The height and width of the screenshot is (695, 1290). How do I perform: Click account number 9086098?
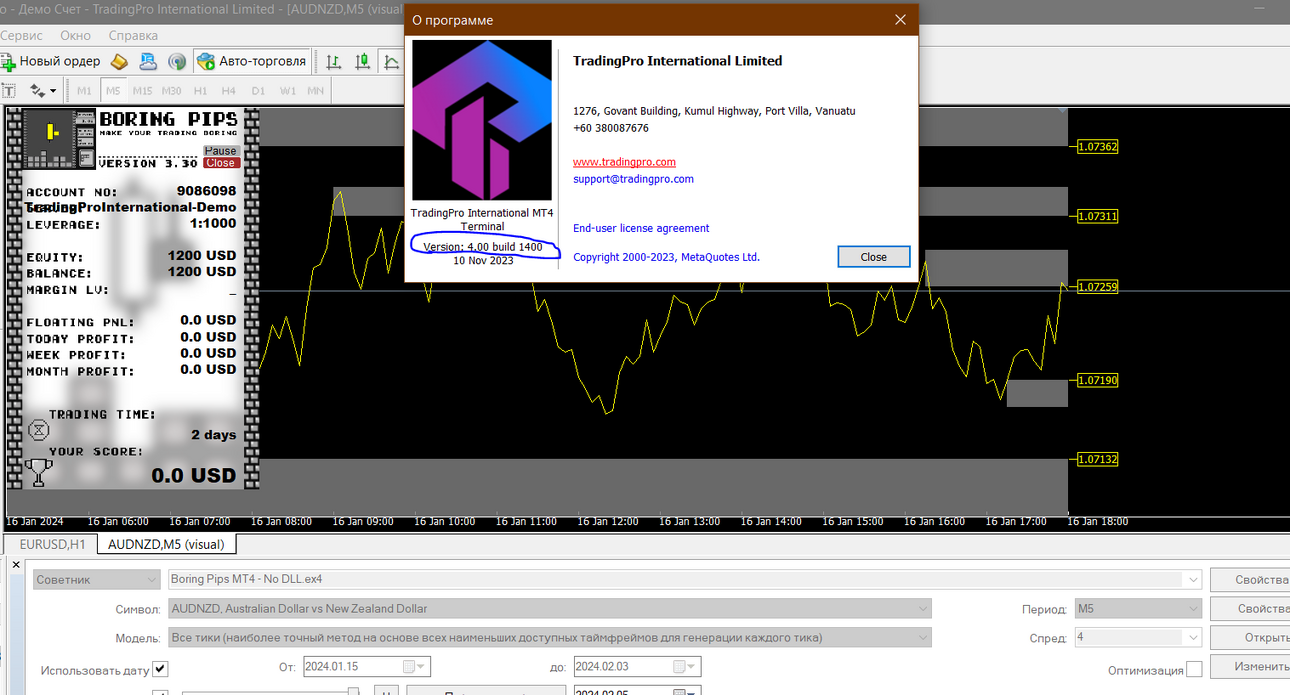206,191
